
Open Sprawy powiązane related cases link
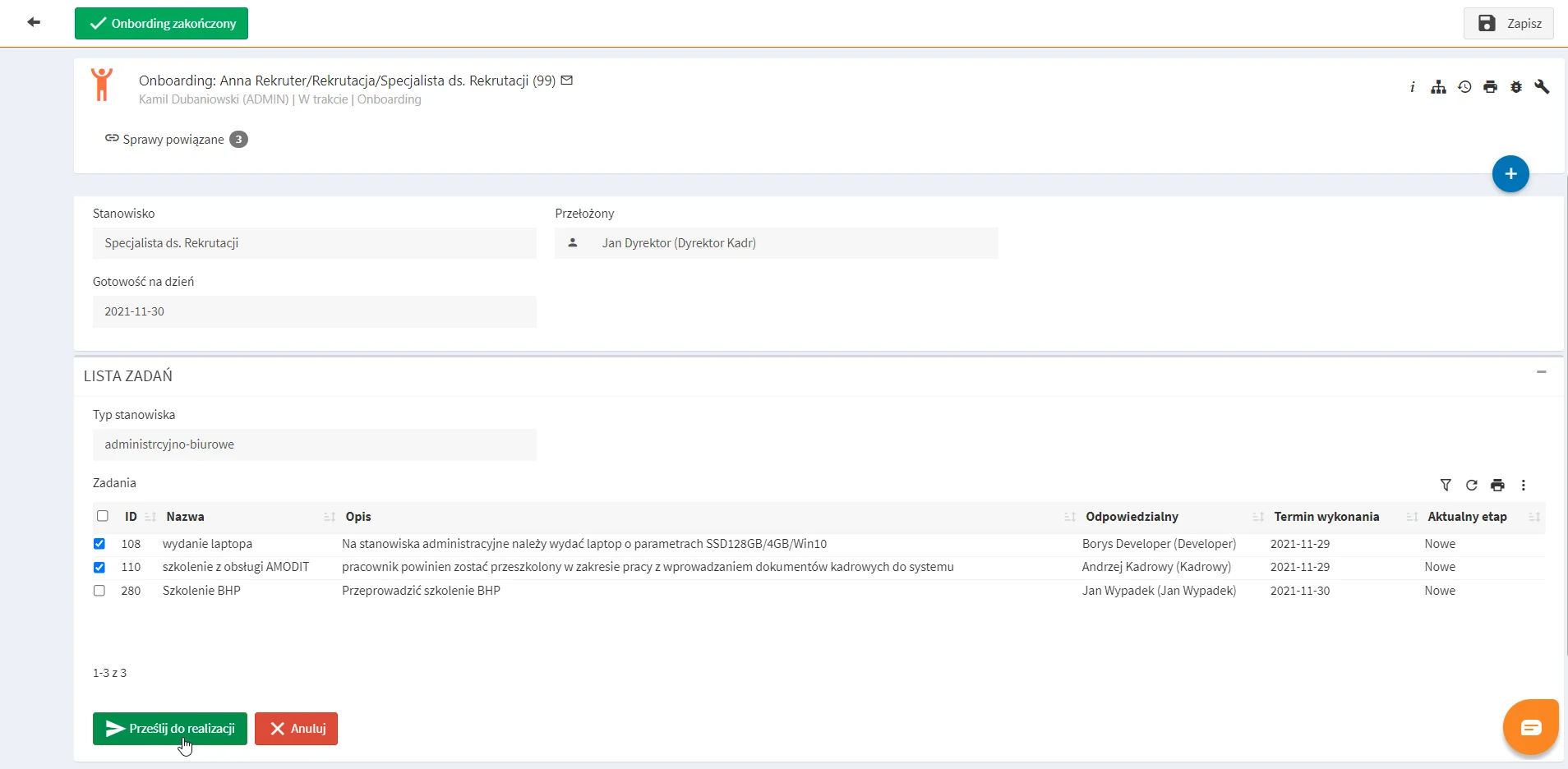pos(175,140)
